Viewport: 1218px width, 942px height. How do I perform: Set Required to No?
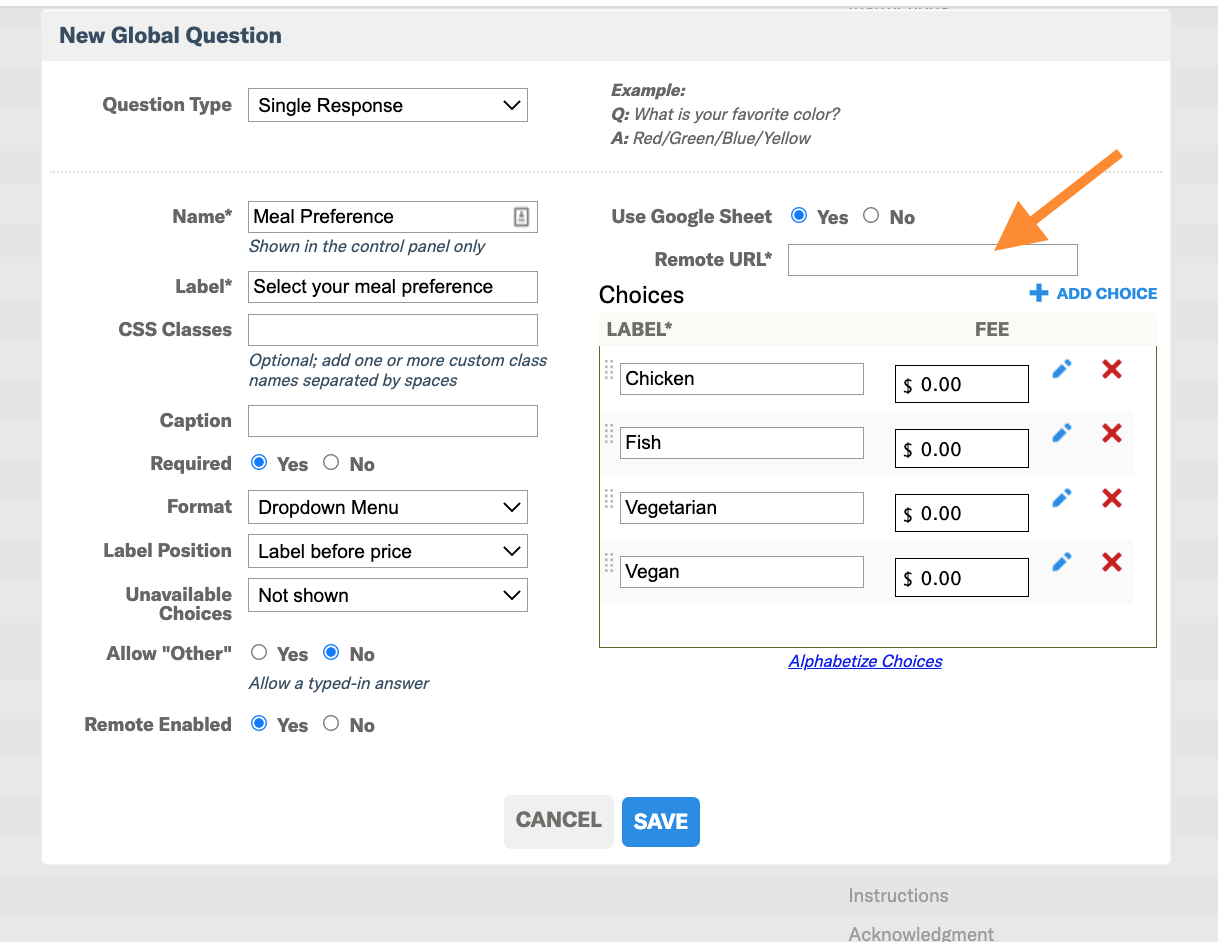331,462
